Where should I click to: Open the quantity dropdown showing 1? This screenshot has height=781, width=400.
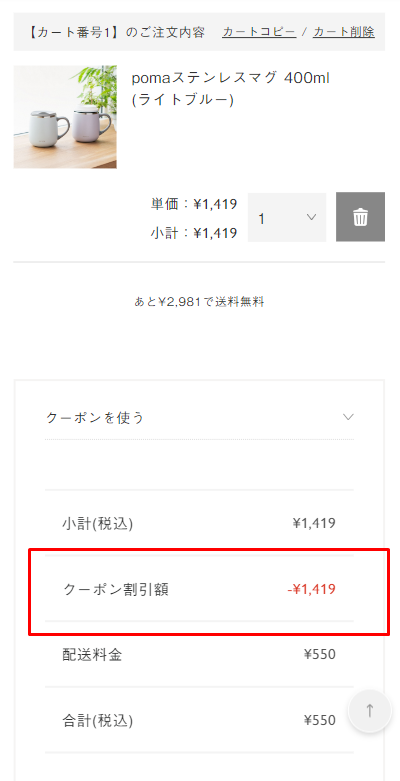point(287,218)
